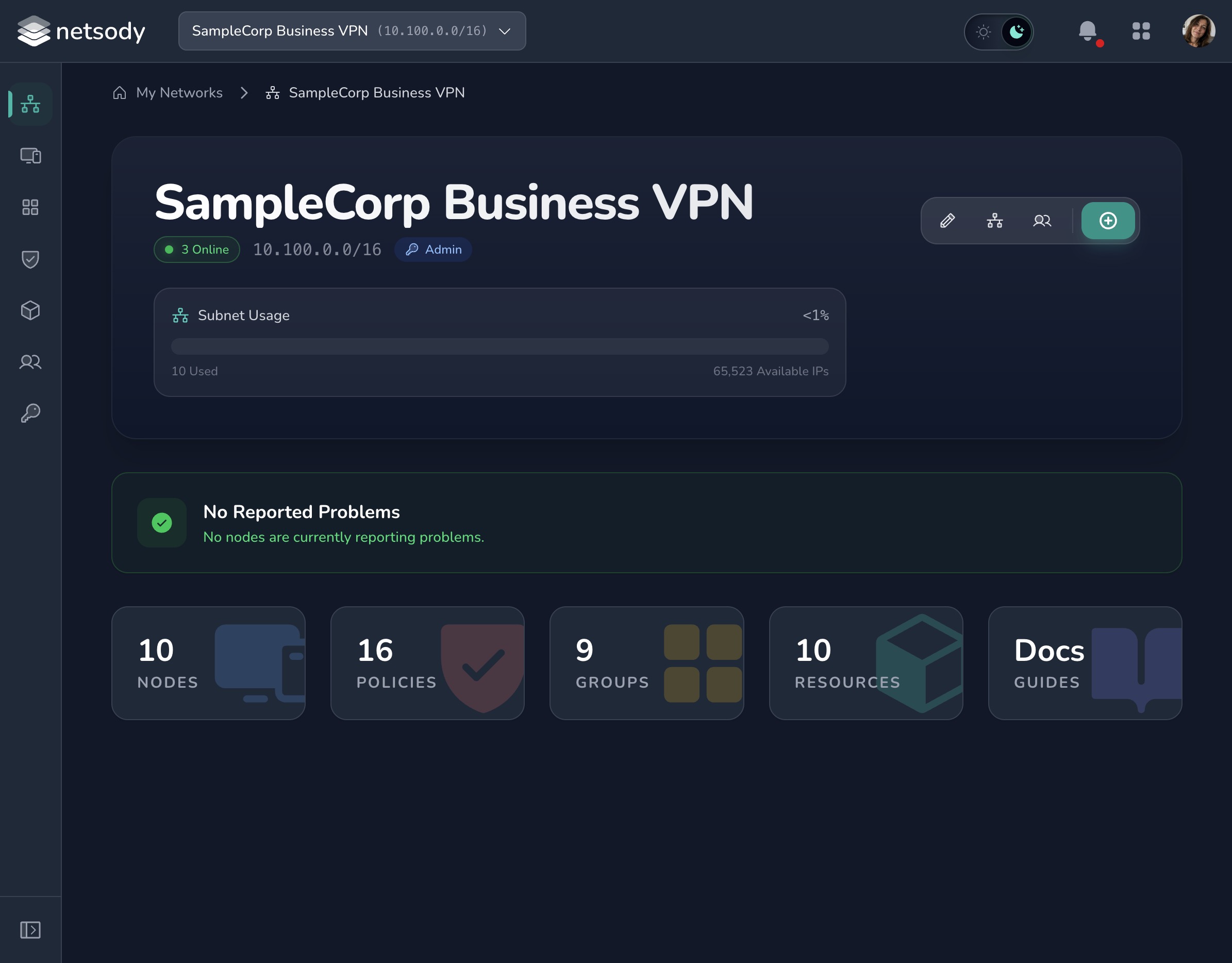Screen dimensions: 1232x963
Task: Open members icon in header toolbar
Action: pyautogui.click(x=1042, y=221)
